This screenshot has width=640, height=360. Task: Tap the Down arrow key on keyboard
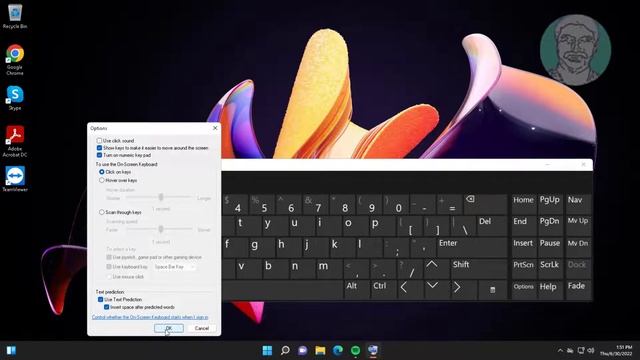pos(436,289)
